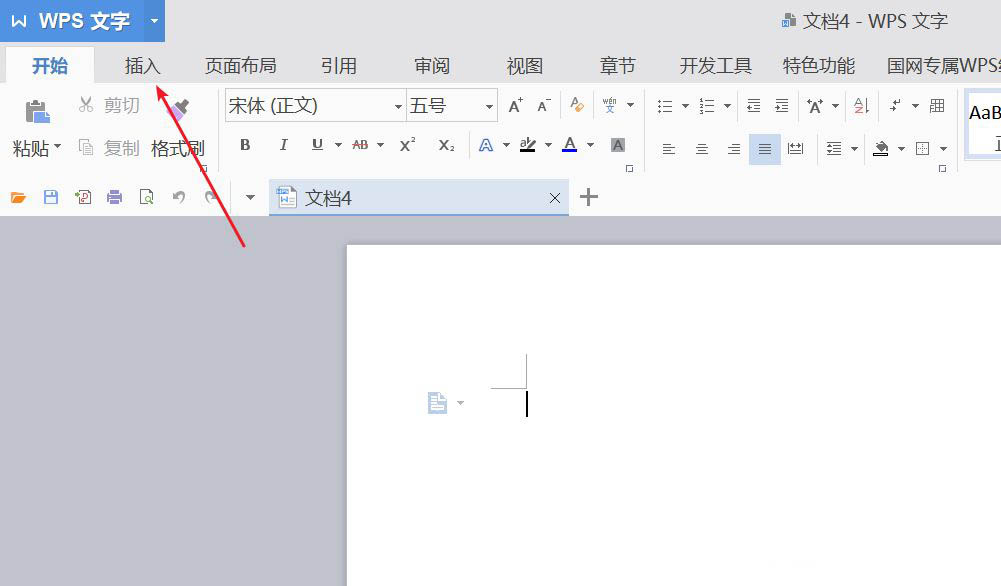Toggle italic formatting
Screen dimensions: 1001x586
tap(283, 145)
